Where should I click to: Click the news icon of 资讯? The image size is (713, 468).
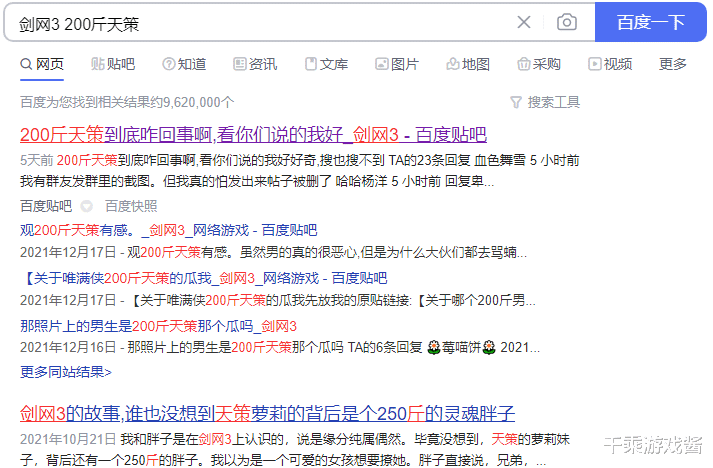click(240, 64)
